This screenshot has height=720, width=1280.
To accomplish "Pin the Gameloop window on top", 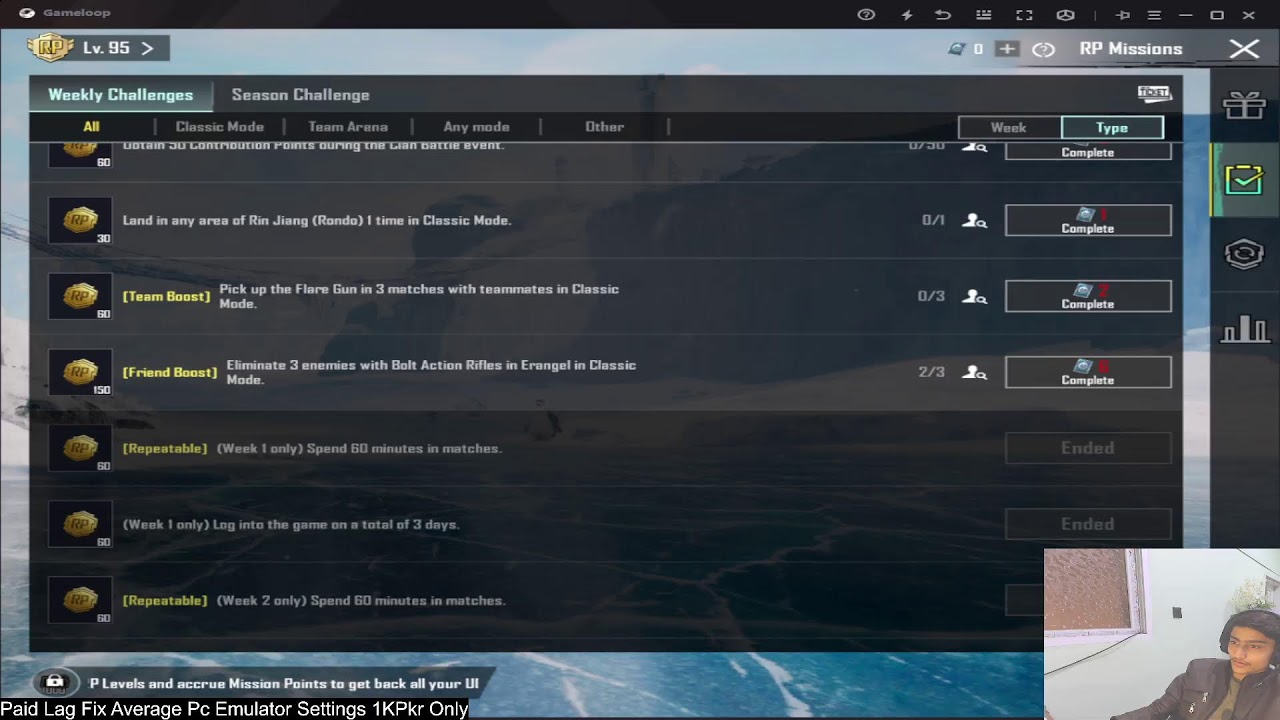I will coord(1123,15).
